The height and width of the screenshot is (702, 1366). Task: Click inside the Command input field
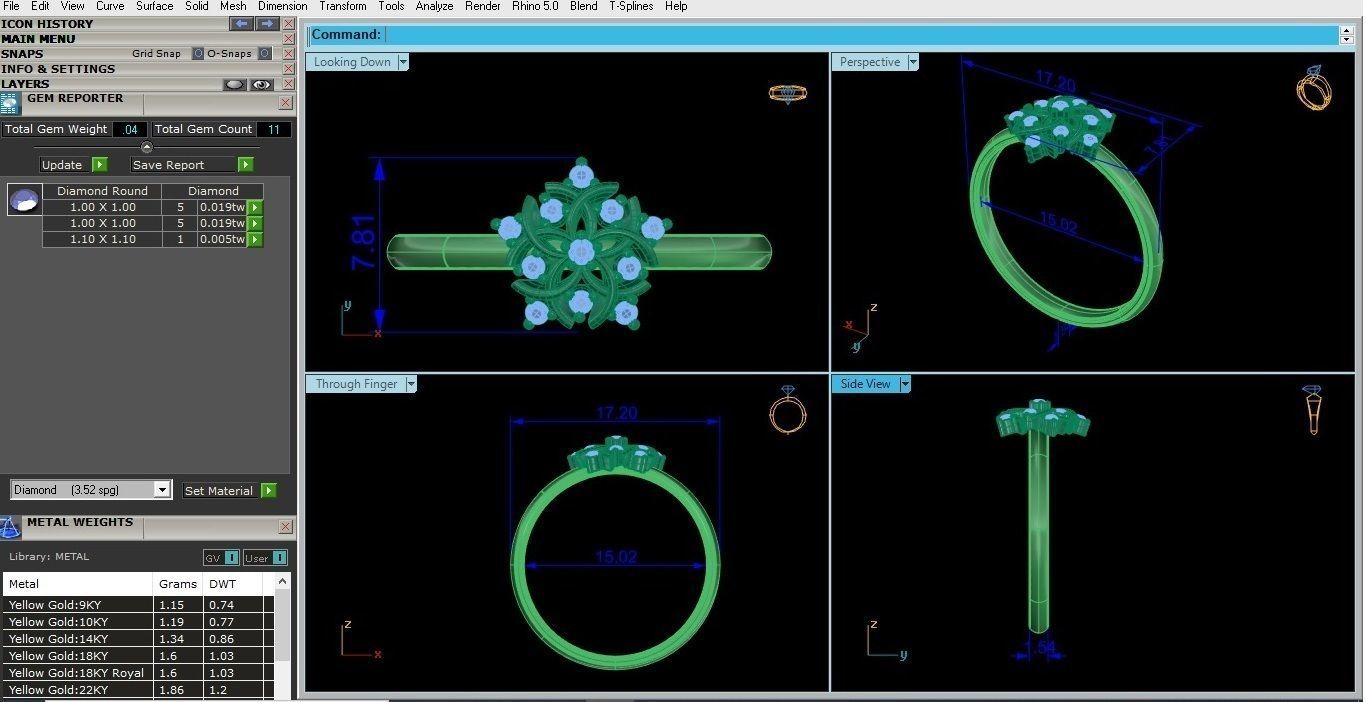[861, 35]
